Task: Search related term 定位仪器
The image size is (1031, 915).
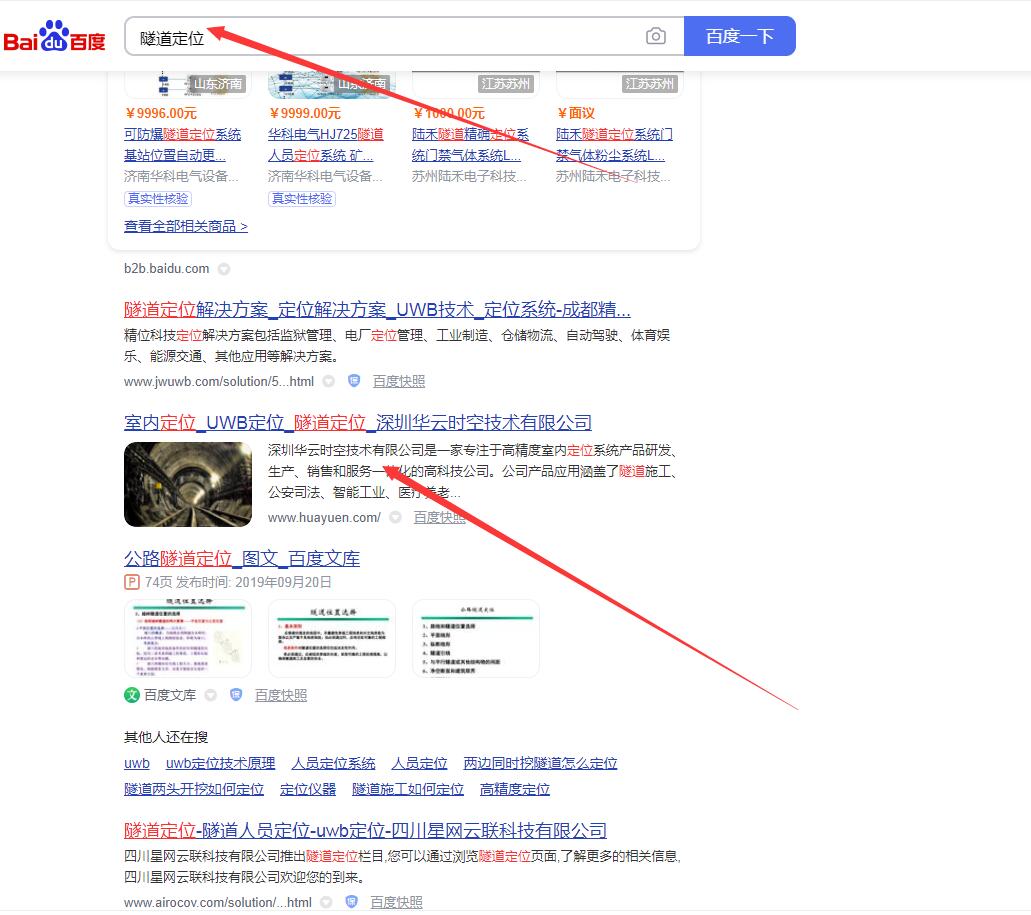Action: click(x=308, y=789)
